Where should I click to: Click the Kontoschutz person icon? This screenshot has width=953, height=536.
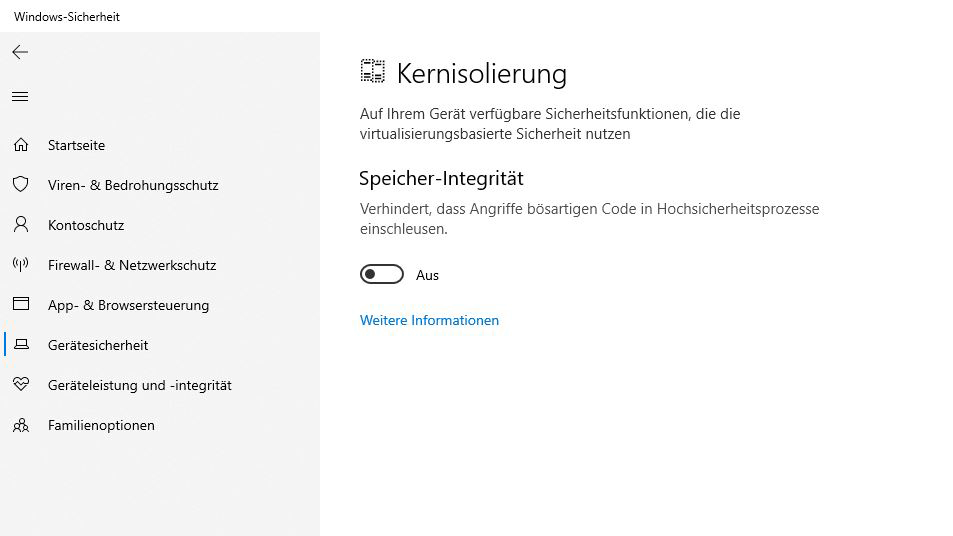point(20,225)
